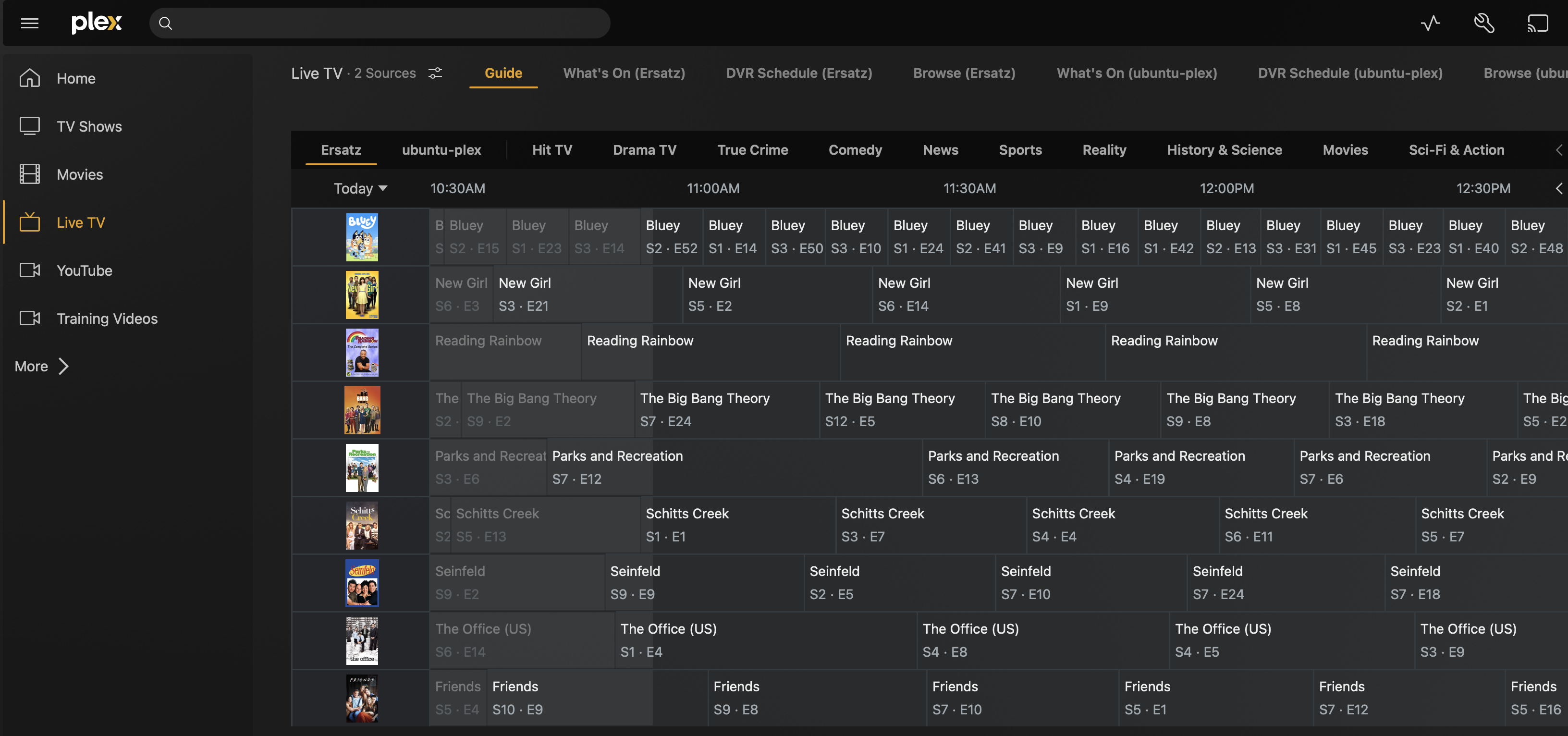Click the Bluey channel thumbnail
The image size is (1568, 736).
362,237
